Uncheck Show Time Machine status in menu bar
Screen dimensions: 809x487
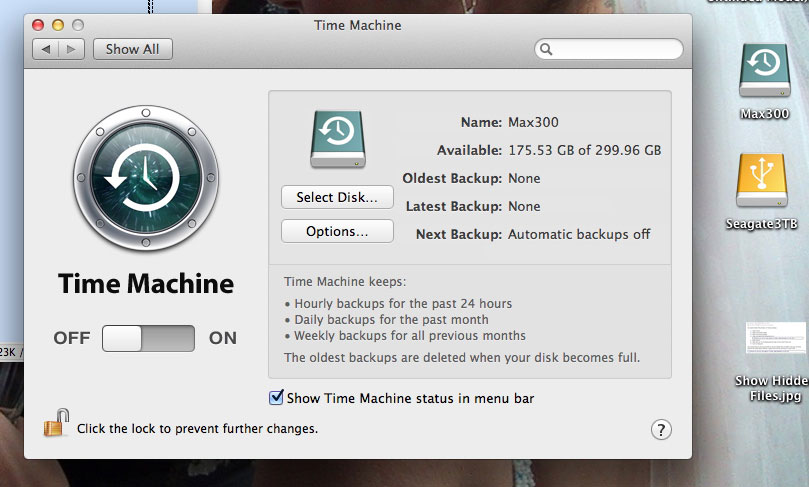click(276, 397)
